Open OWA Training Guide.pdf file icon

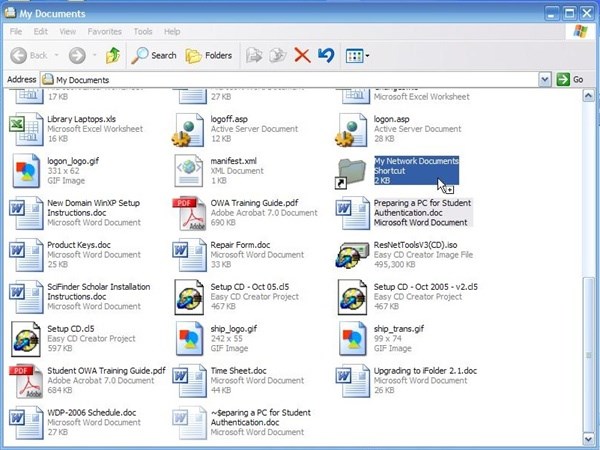[189, 214]
